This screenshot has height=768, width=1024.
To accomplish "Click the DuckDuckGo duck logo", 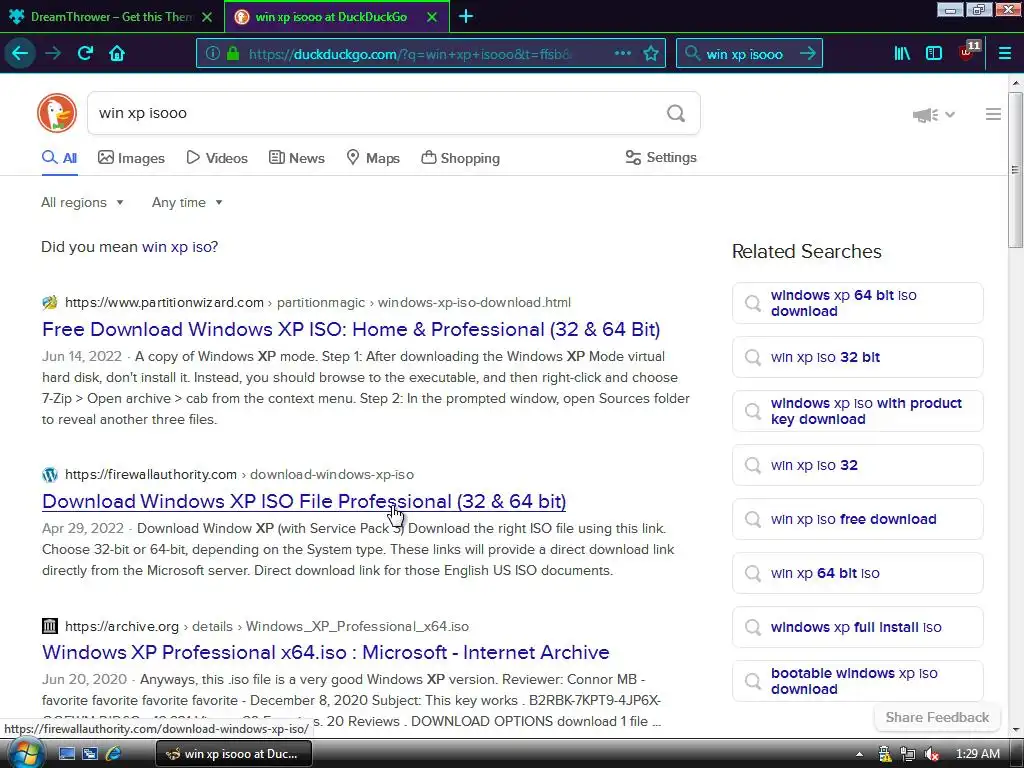I will (57, 113).
